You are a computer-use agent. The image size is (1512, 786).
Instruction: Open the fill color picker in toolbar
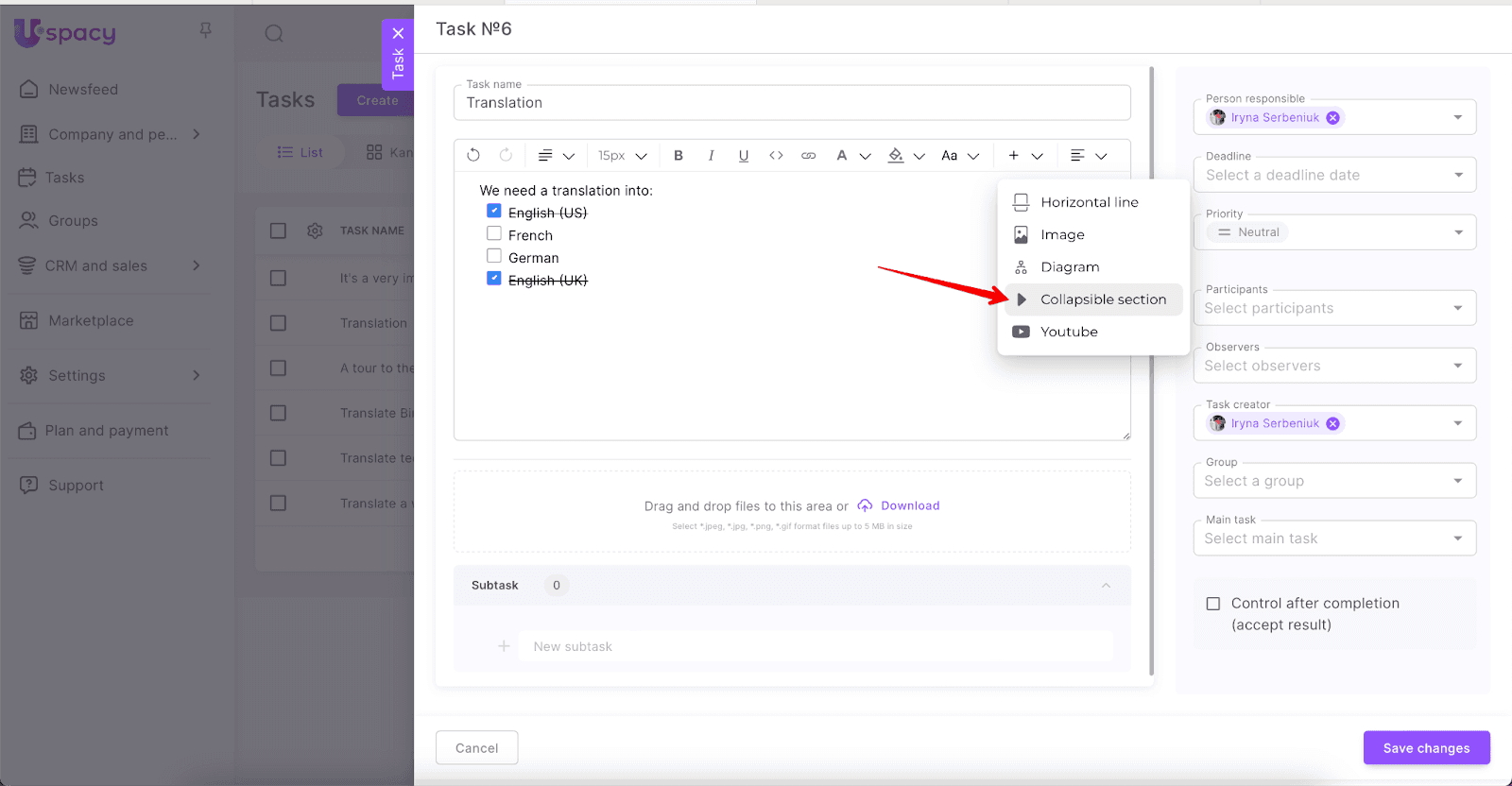pyautogui.click(x=897, y=156)
